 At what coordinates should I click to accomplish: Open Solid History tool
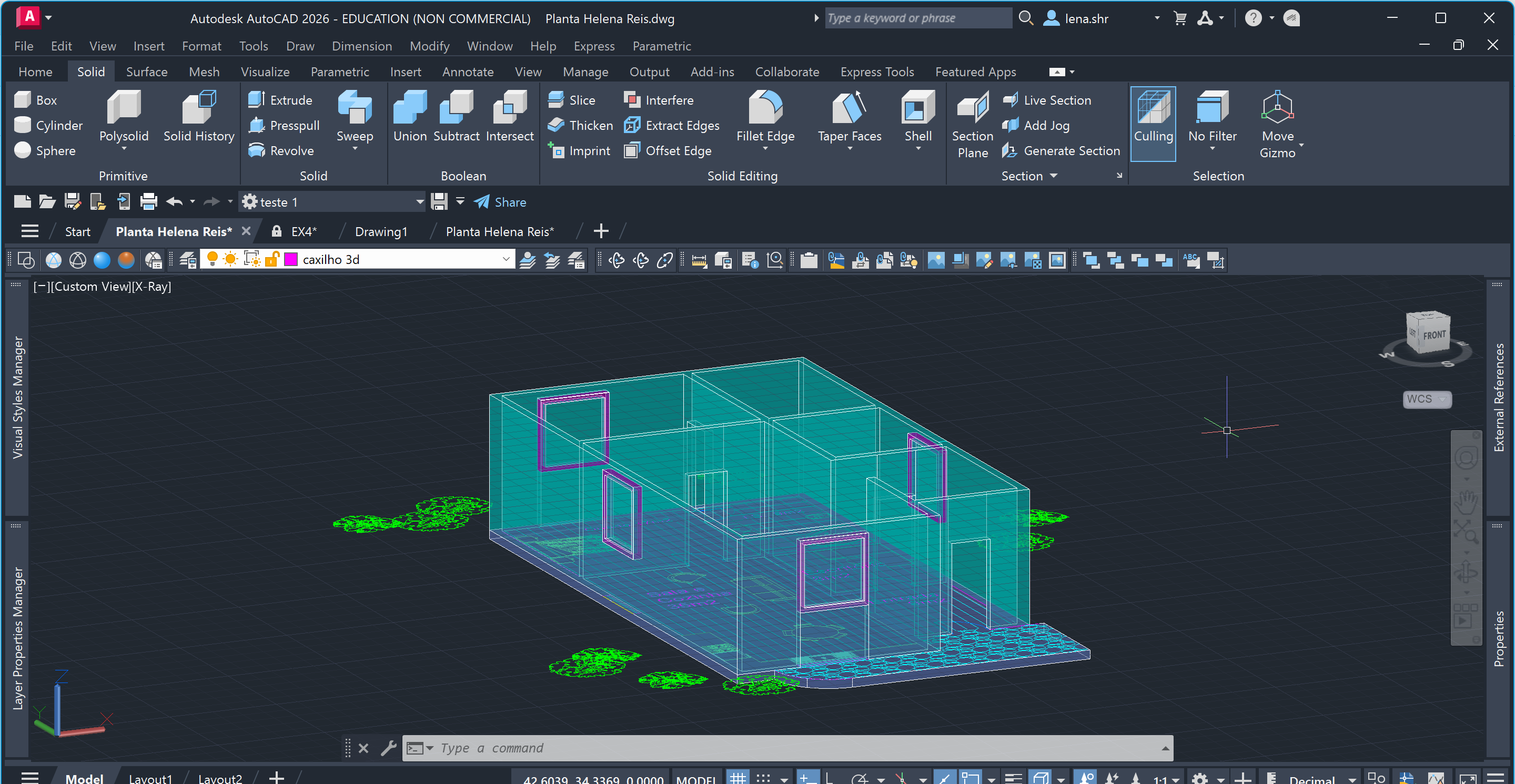pos(199,116)
